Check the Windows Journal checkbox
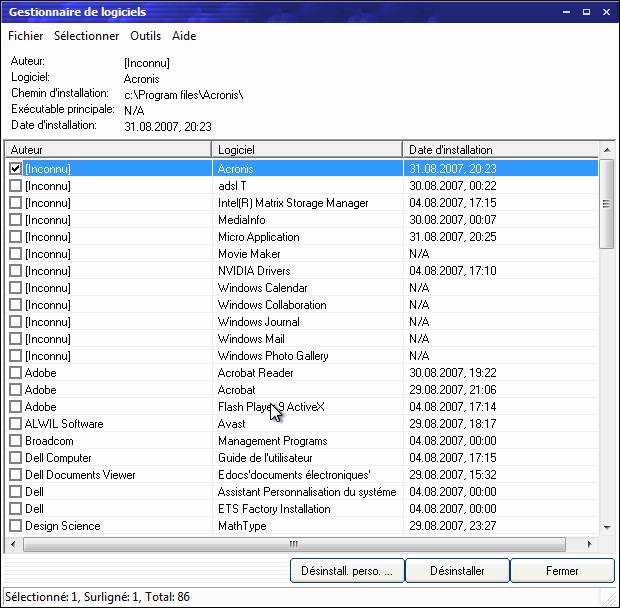620x608 pixels. click(x=15, y=322)
